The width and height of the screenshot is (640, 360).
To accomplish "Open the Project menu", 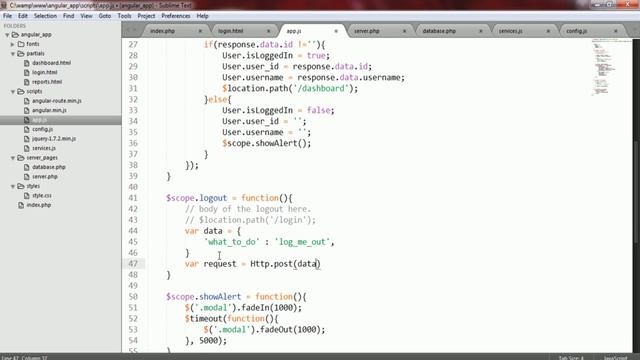I will point(146,16).
